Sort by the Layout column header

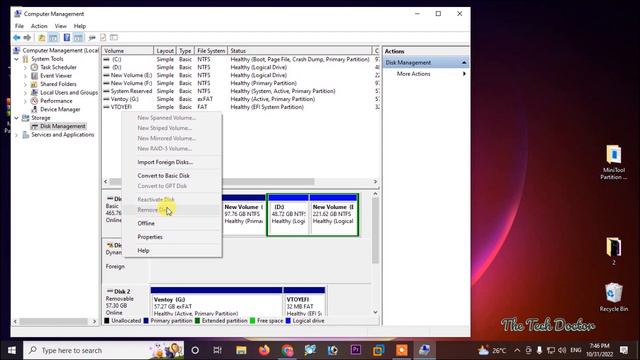click(165, 51)
